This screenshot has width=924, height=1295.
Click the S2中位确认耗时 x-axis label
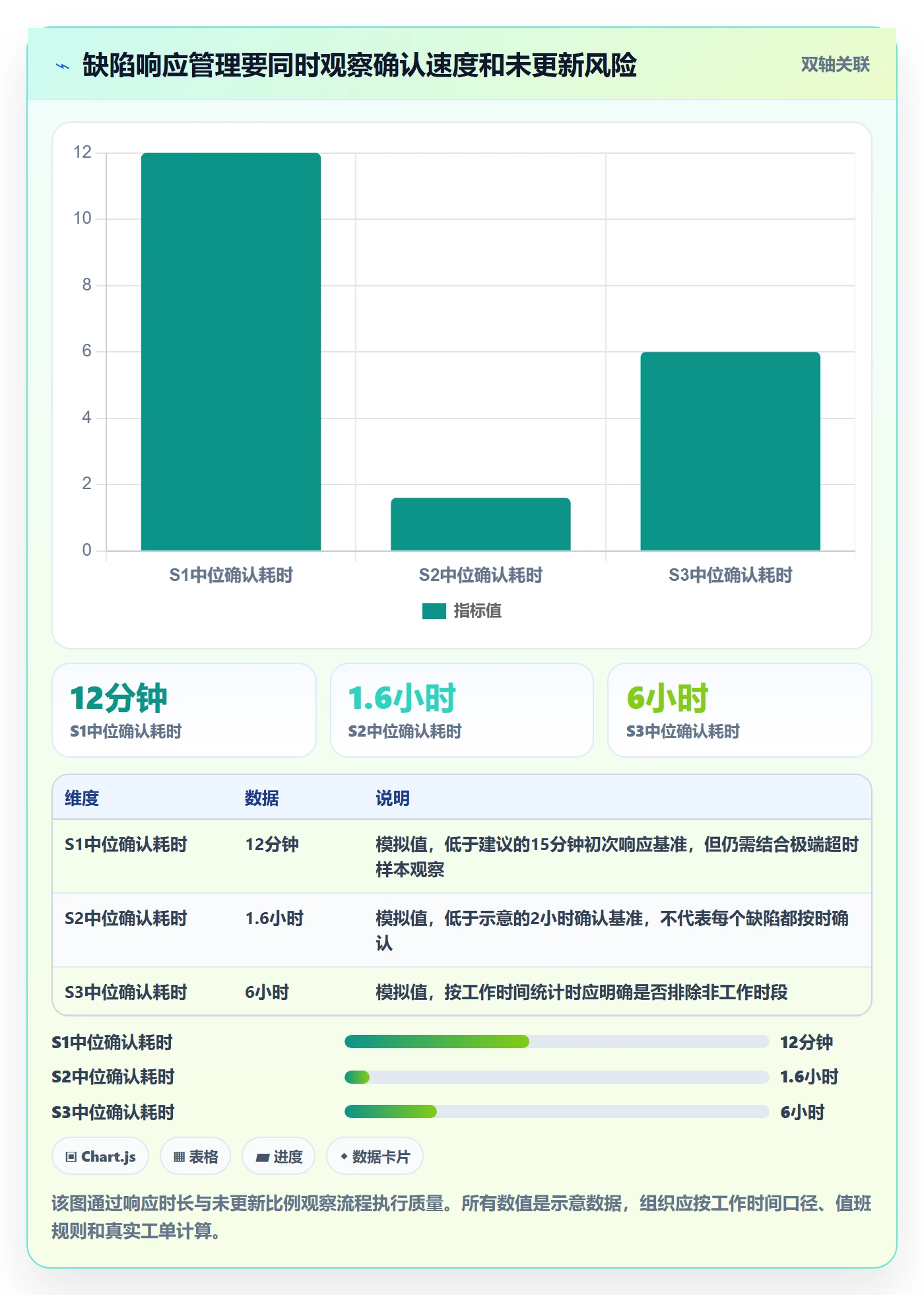pyautogui.click(x=480, y=576)
